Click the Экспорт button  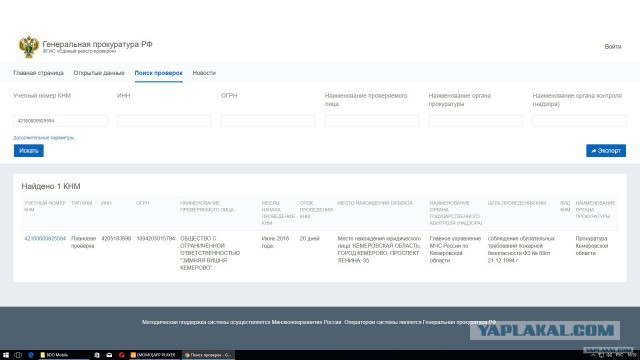point(606,151)
